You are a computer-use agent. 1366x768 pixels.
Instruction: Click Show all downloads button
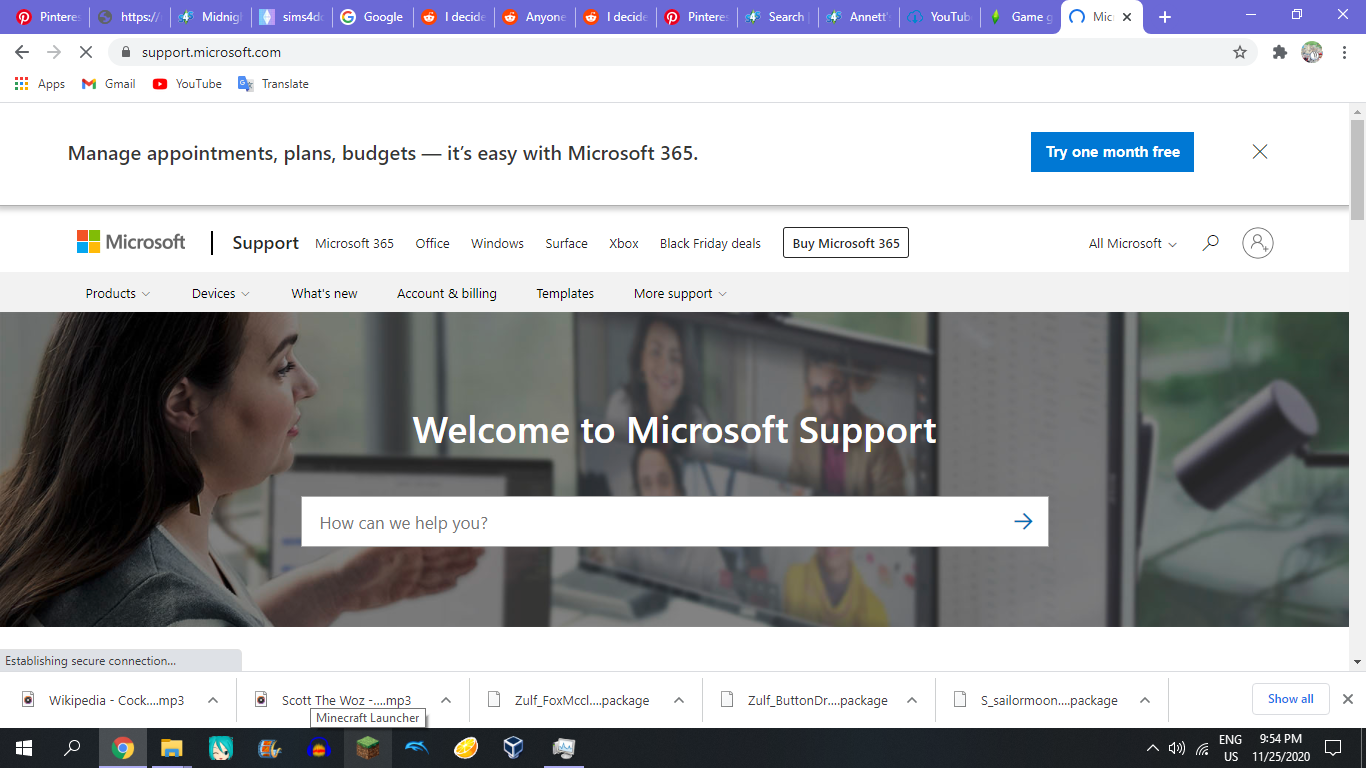[1291, 699]
